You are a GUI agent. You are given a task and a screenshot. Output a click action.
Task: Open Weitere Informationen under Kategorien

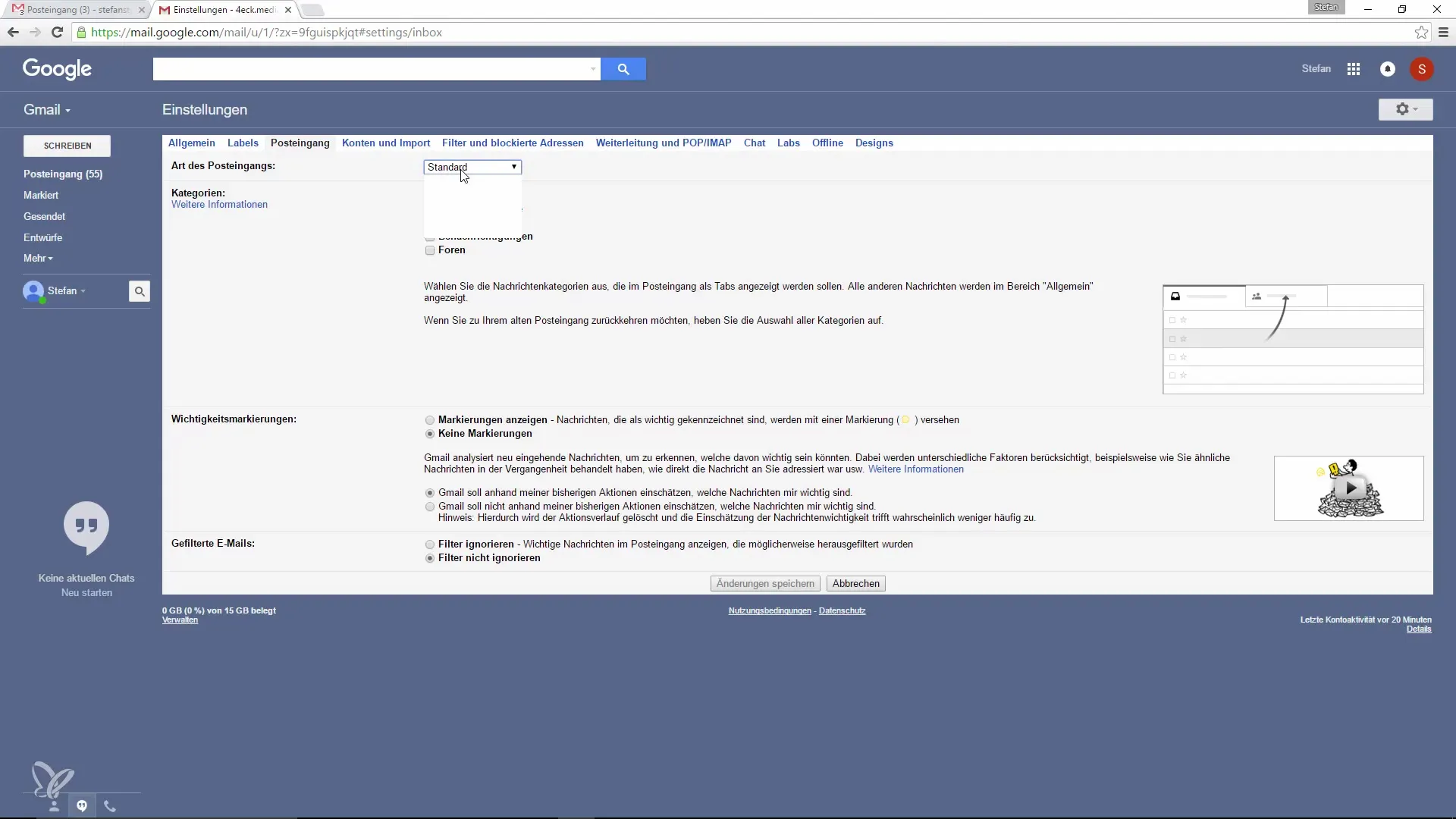(219, 205)
